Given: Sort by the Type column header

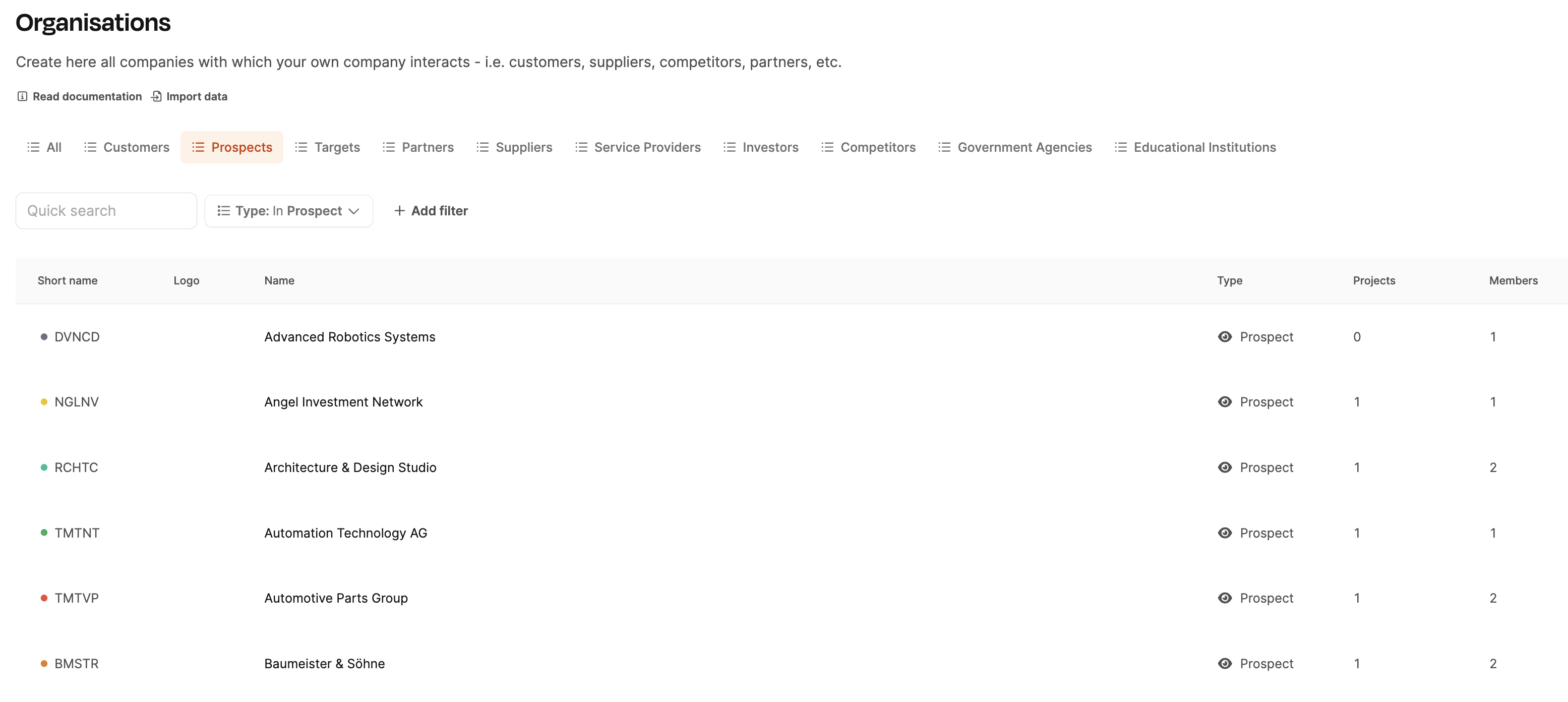Looking at the screenshot, I should tap(1230, 281).
